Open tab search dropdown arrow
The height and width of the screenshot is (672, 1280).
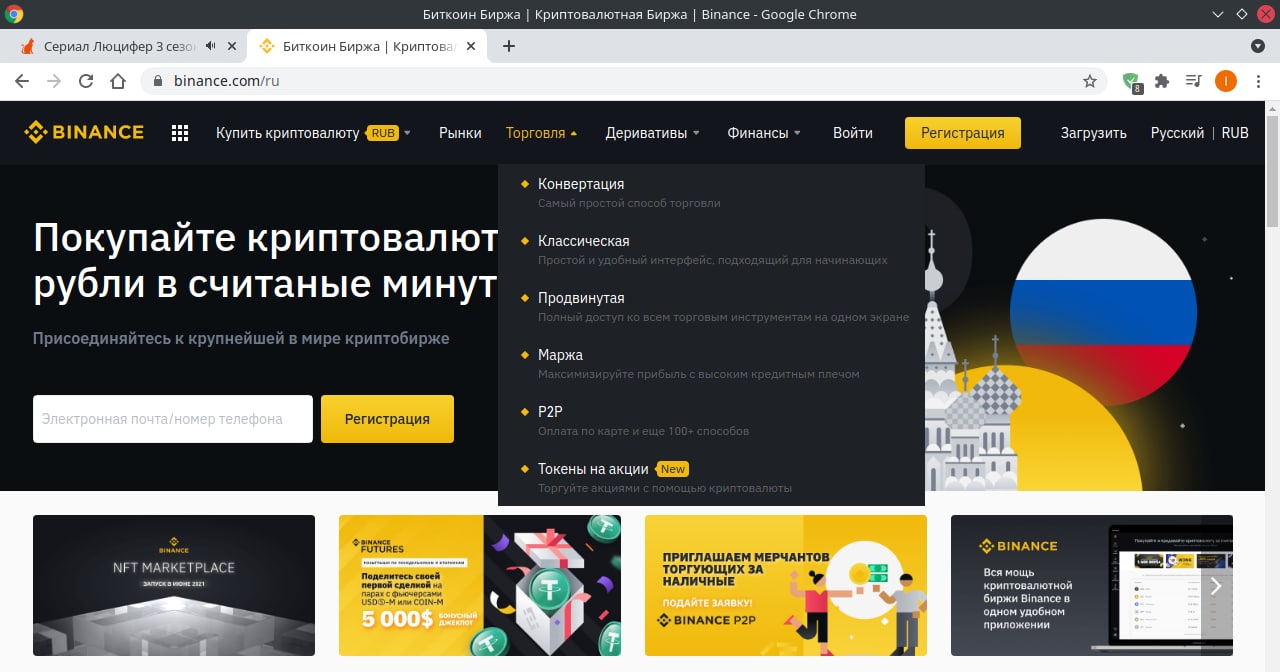coord(1258,46)
